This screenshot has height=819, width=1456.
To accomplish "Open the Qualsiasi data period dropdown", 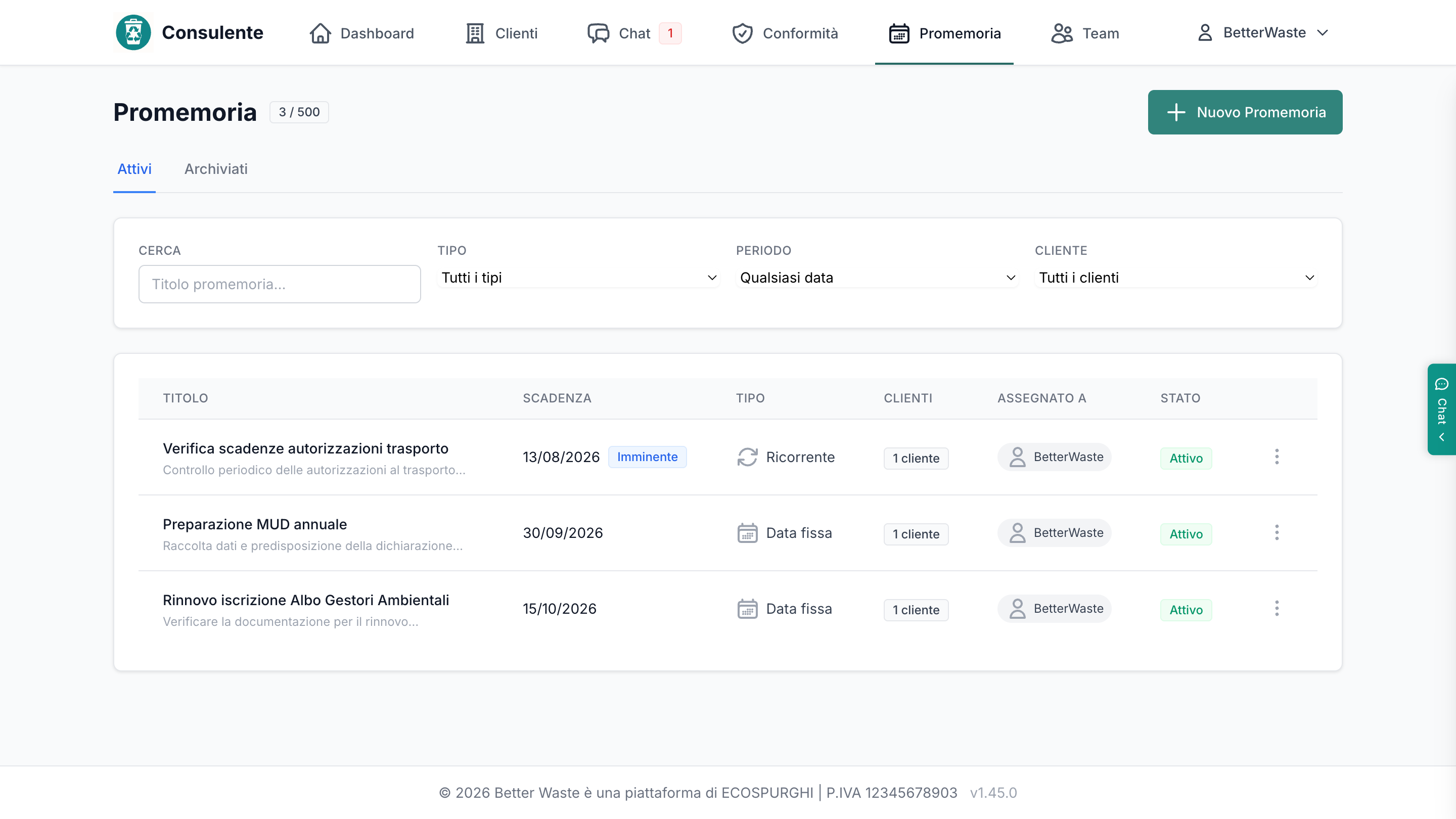I will (x=877, y=278).
